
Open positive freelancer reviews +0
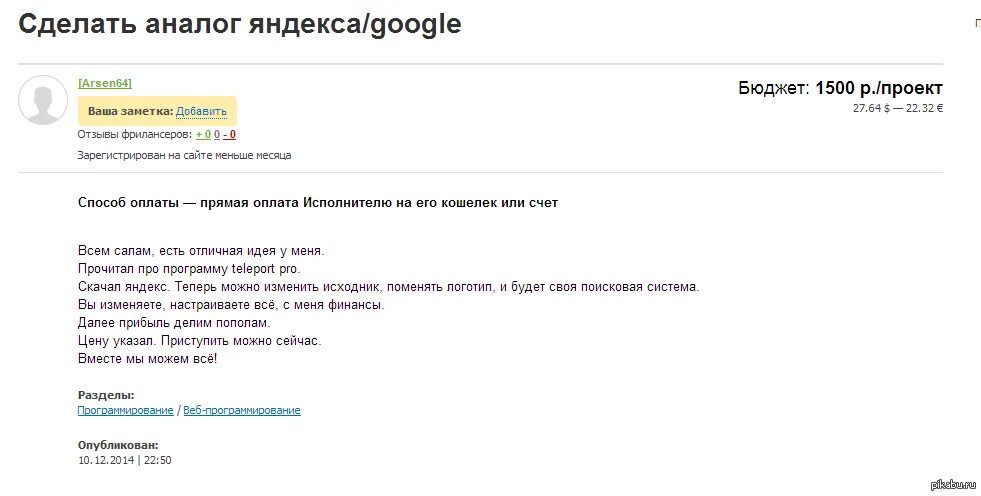[x=203, y=134]
